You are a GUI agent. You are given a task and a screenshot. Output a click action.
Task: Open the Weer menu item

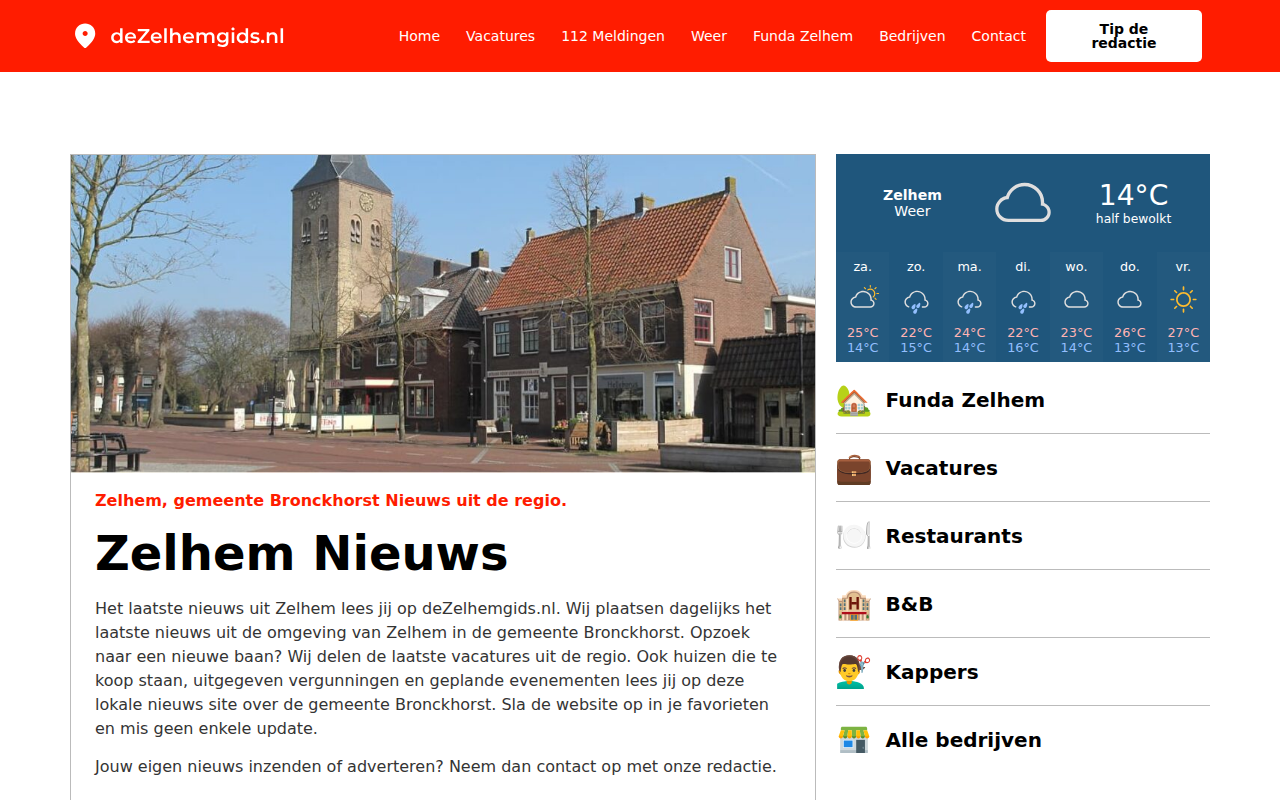coord(708,36)
